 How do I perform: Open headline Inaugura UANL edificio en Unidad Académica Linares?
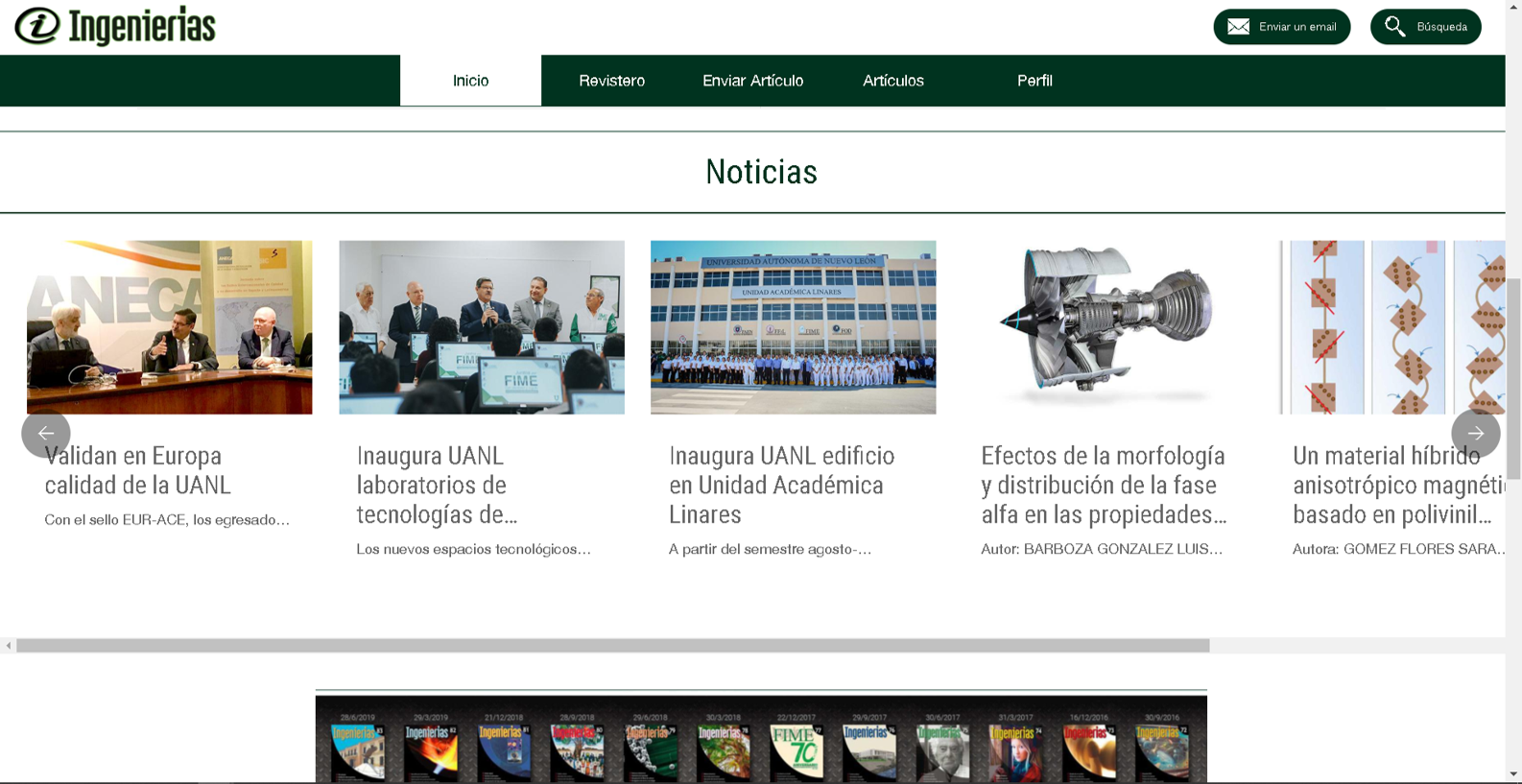tap(781, 485)
